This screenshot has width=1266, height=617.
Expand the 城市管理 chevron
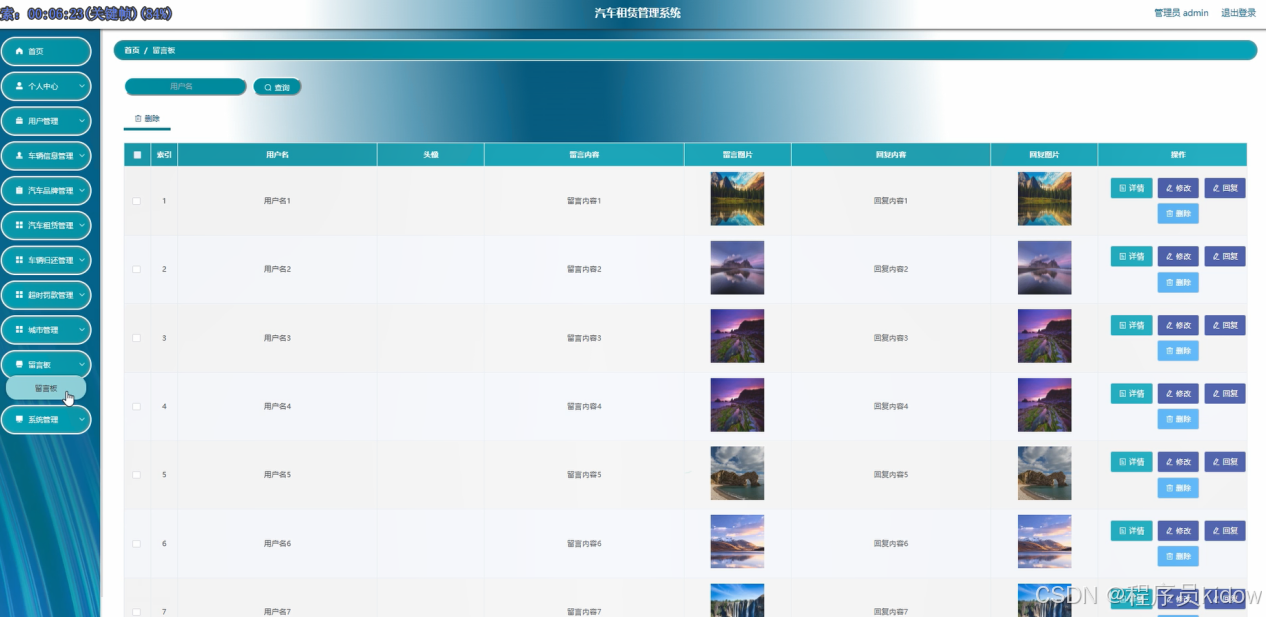[x=82, y=330]
